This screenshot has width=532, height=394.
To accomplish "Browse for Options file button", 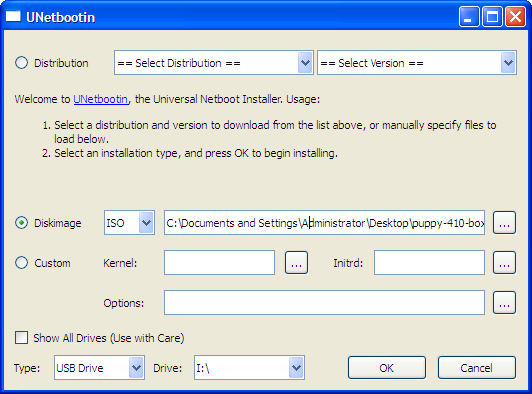I will (x=504, y=303).
